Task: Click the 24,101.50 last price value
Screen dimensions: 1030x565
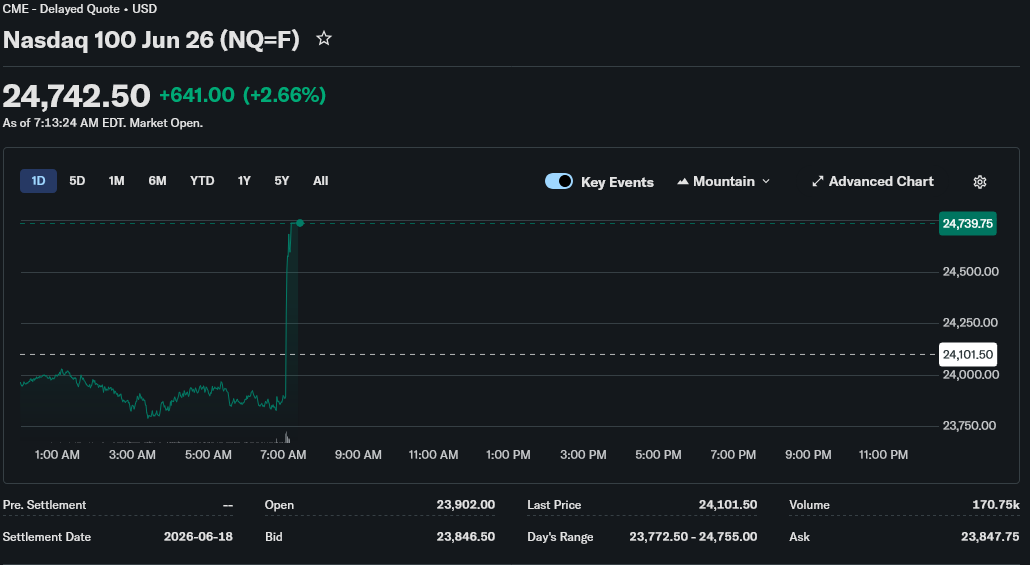Action: click(x=727, y=505)
